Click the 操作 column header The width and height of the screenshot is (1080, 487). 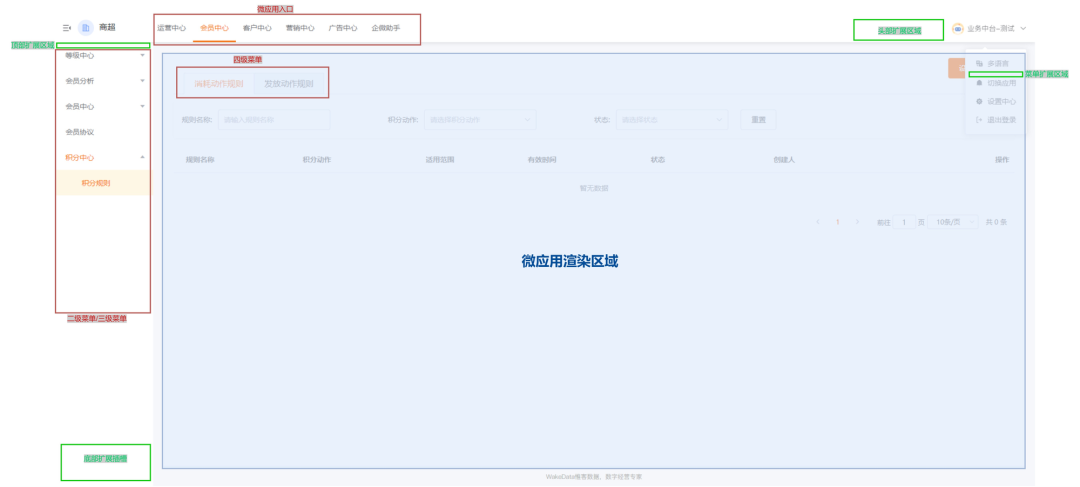click(x=1002, y=159)
